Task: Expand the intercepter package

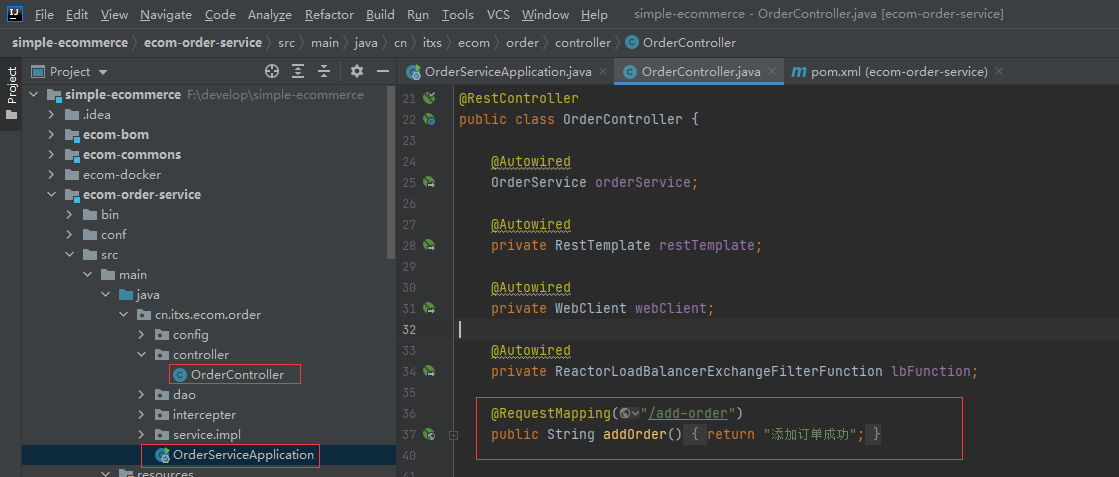Action: [141, 415]
